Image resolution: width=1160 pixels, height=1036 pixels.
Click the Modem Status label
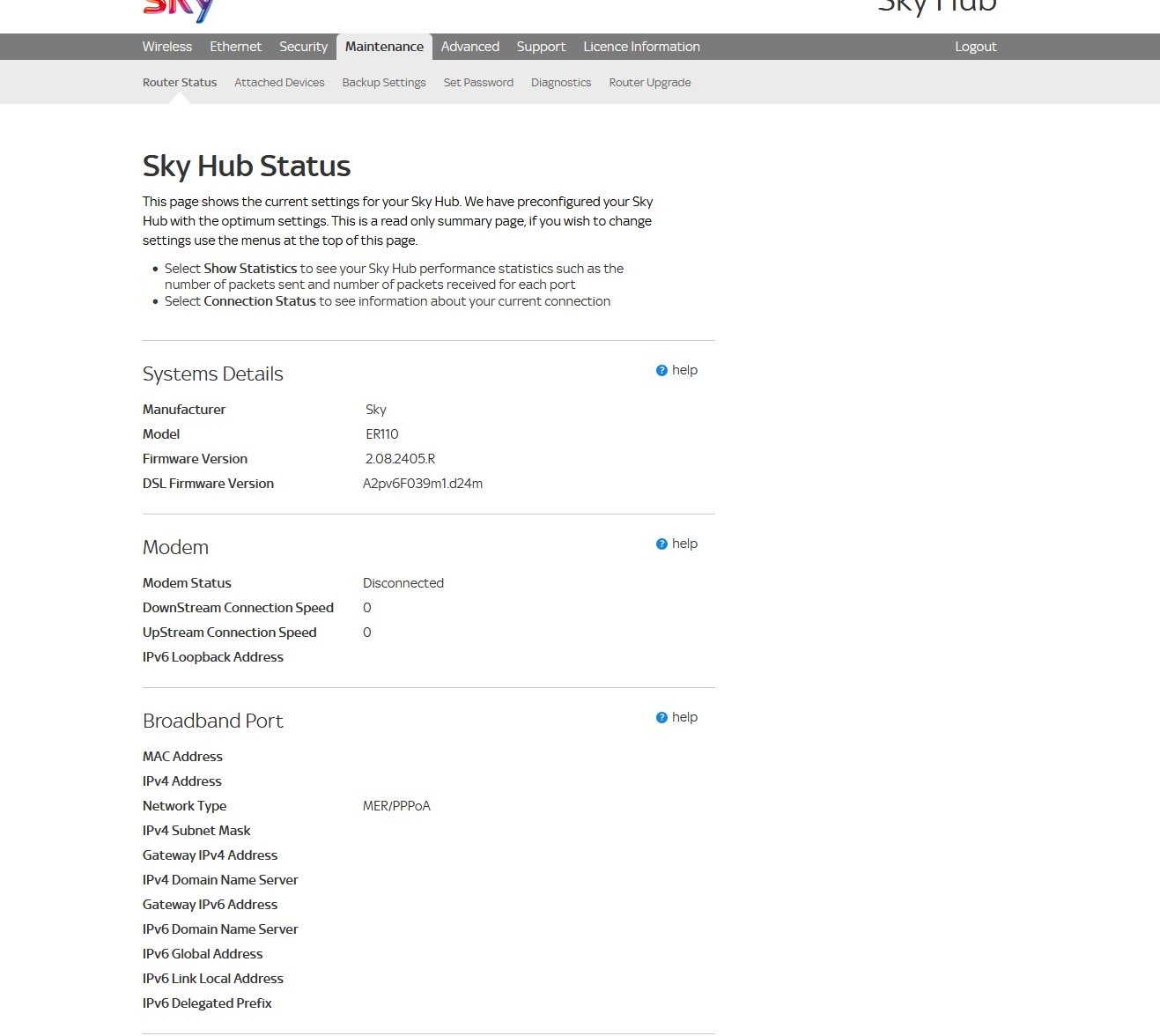tap(187, 583)
